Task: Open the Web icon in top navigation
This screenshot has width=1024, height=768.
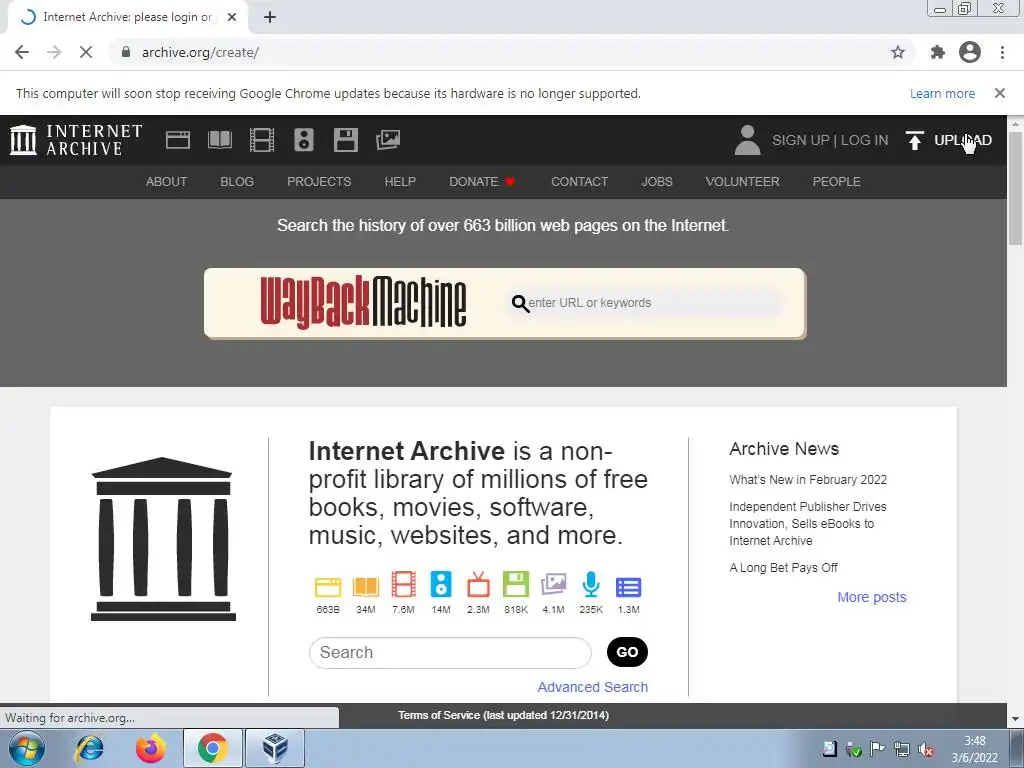Action: (x=178, y=140)
